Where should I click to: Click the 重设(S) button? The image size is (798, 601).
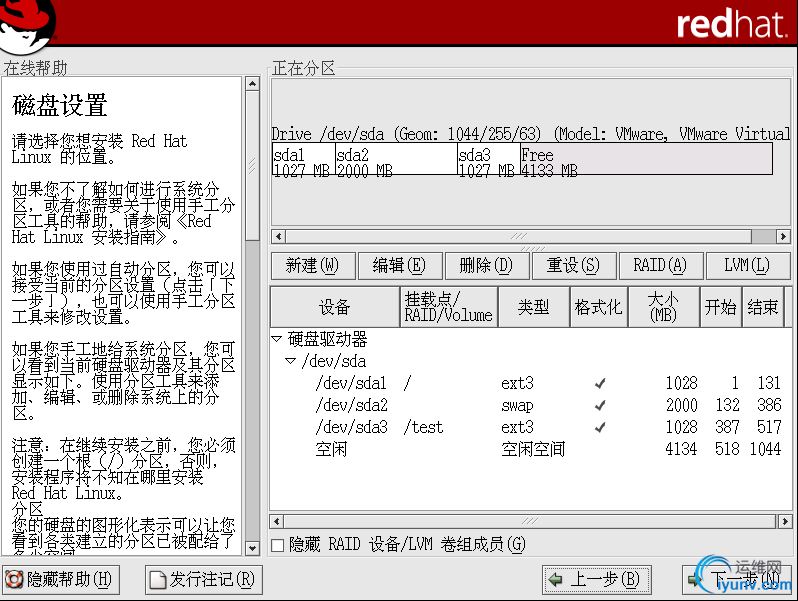[x=574, y=266]
